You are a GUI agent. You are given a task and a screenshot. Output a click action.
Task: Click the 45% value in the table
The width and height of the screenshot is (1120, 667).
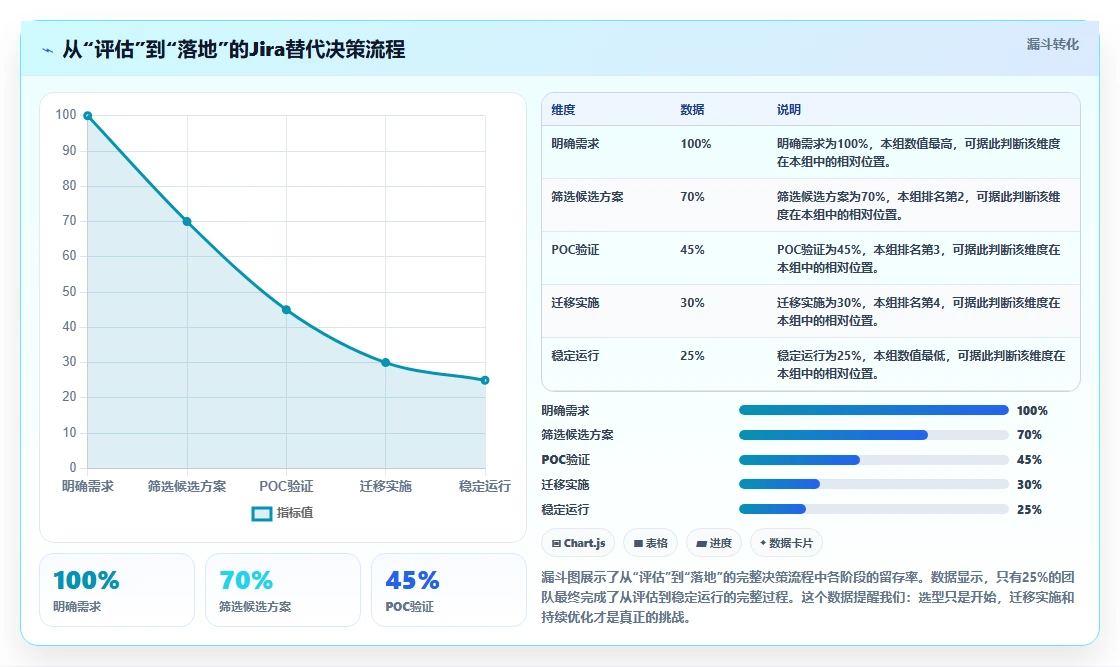coord(692,249)
